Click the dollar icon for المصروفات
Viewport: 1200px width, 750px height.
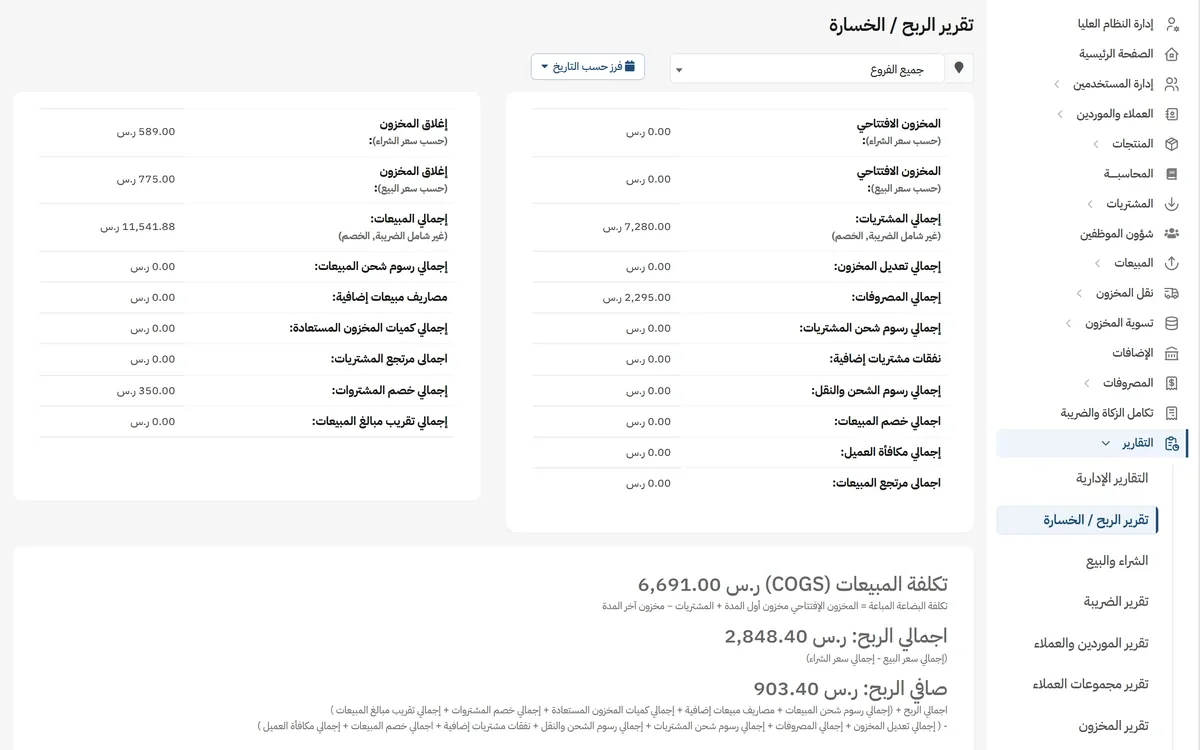pyautogui.click(x=1172, y=383)
